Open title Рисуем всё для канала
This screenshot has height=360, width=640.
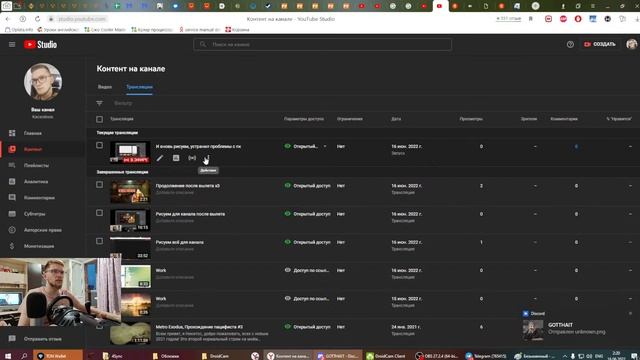pyautogui.click(x=180, y=242)
